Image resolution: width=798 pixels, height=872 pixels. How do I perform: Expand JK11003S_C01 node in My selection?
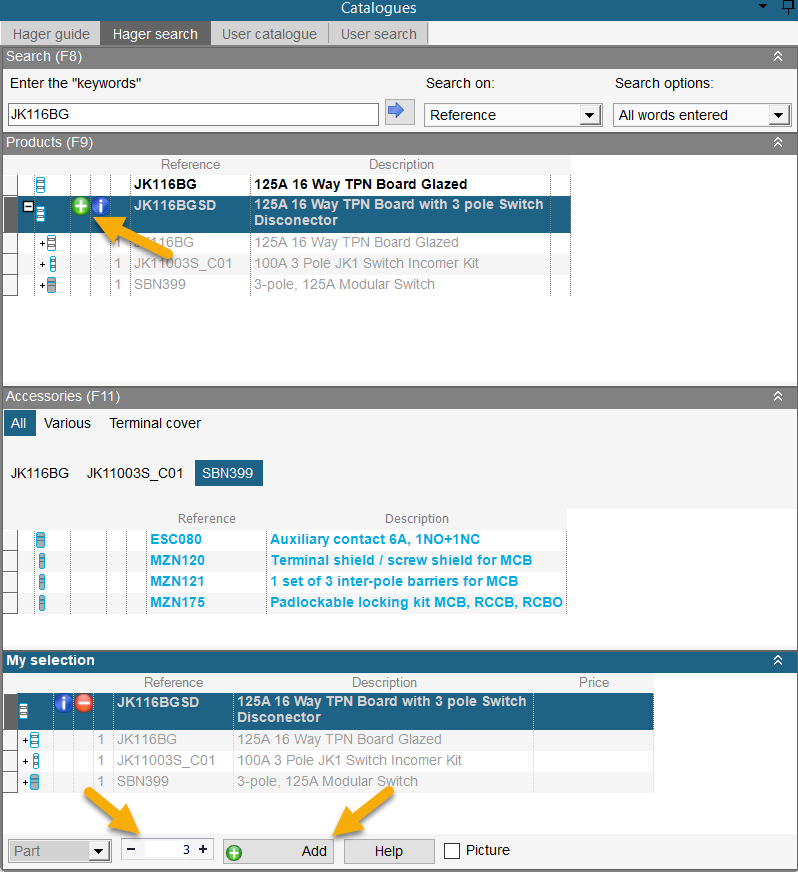(26, 761)
